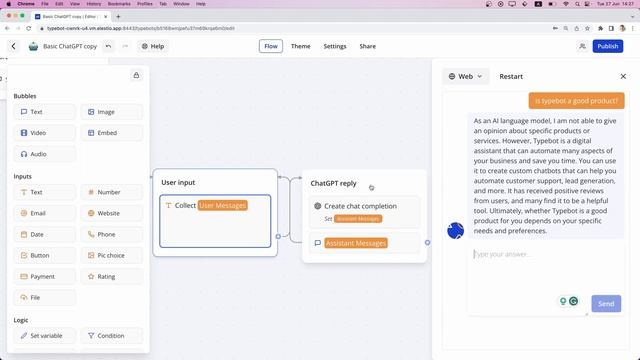Add an Image bubble block
This screenshot has width=640, height=360.
click(111, 112)
